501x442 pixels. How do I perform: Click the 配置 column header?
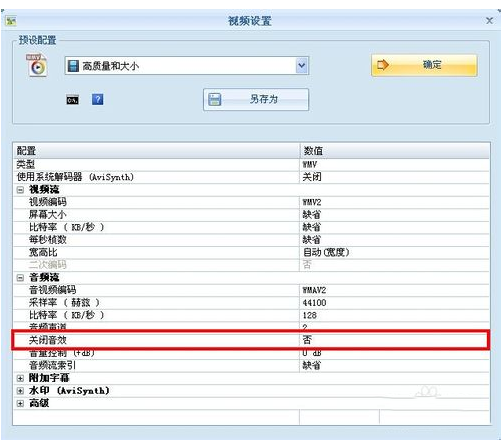(156, 151)
